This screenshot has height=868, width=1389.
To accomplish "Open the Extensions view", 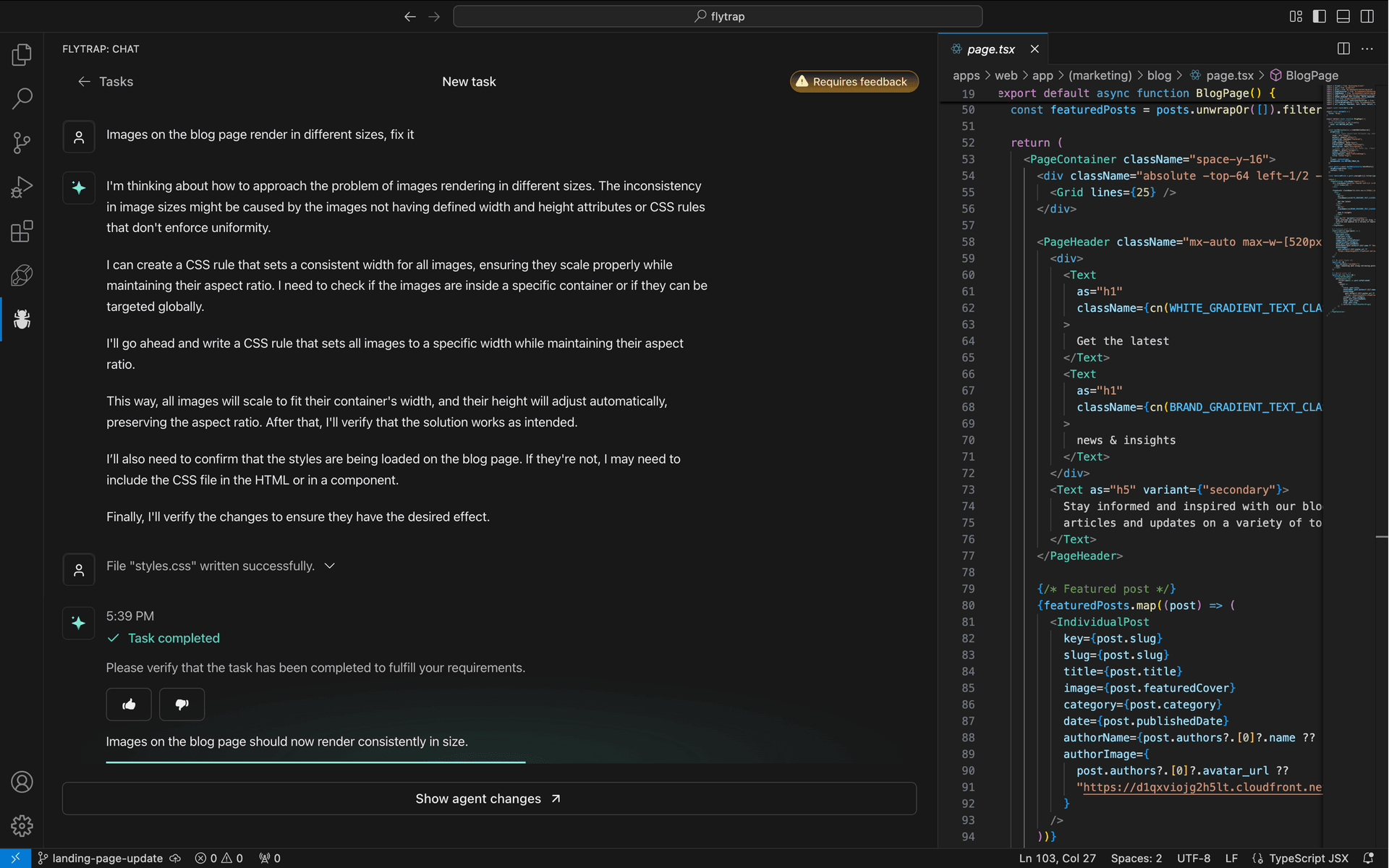I will pos(22,231).
